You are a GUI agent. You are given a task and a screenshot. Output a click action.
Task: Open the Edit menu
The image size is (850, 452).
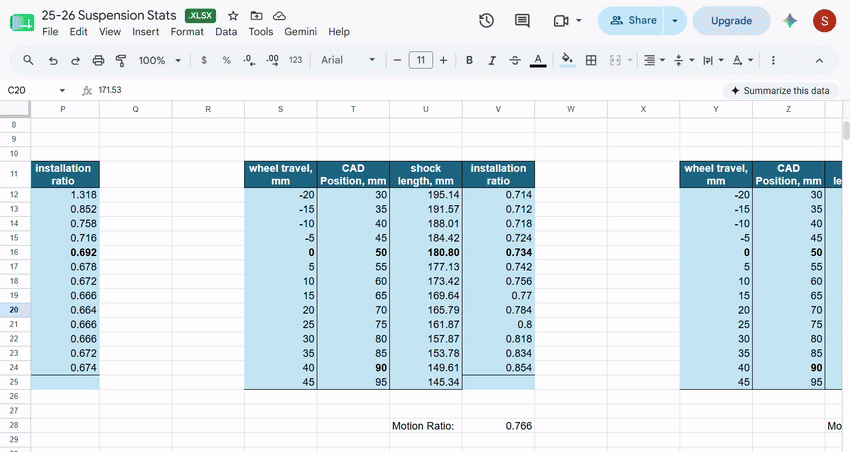pyautogui.click(x=78, y=31)
